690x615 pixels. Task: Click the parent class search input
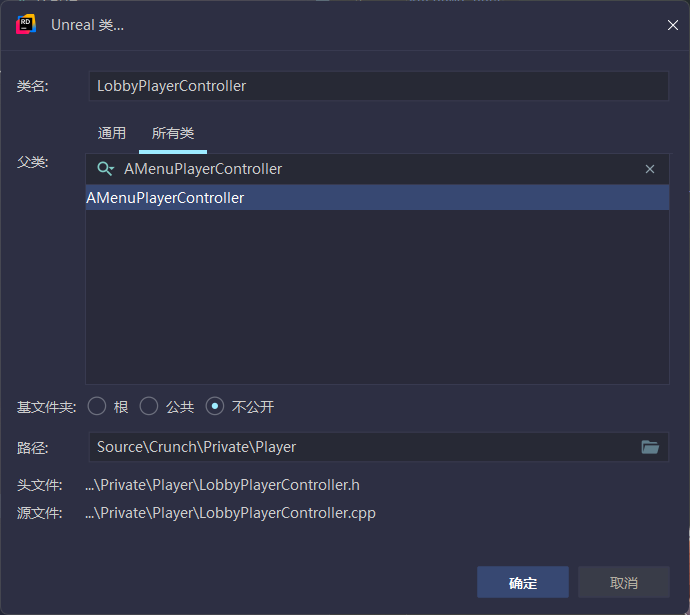378,169
